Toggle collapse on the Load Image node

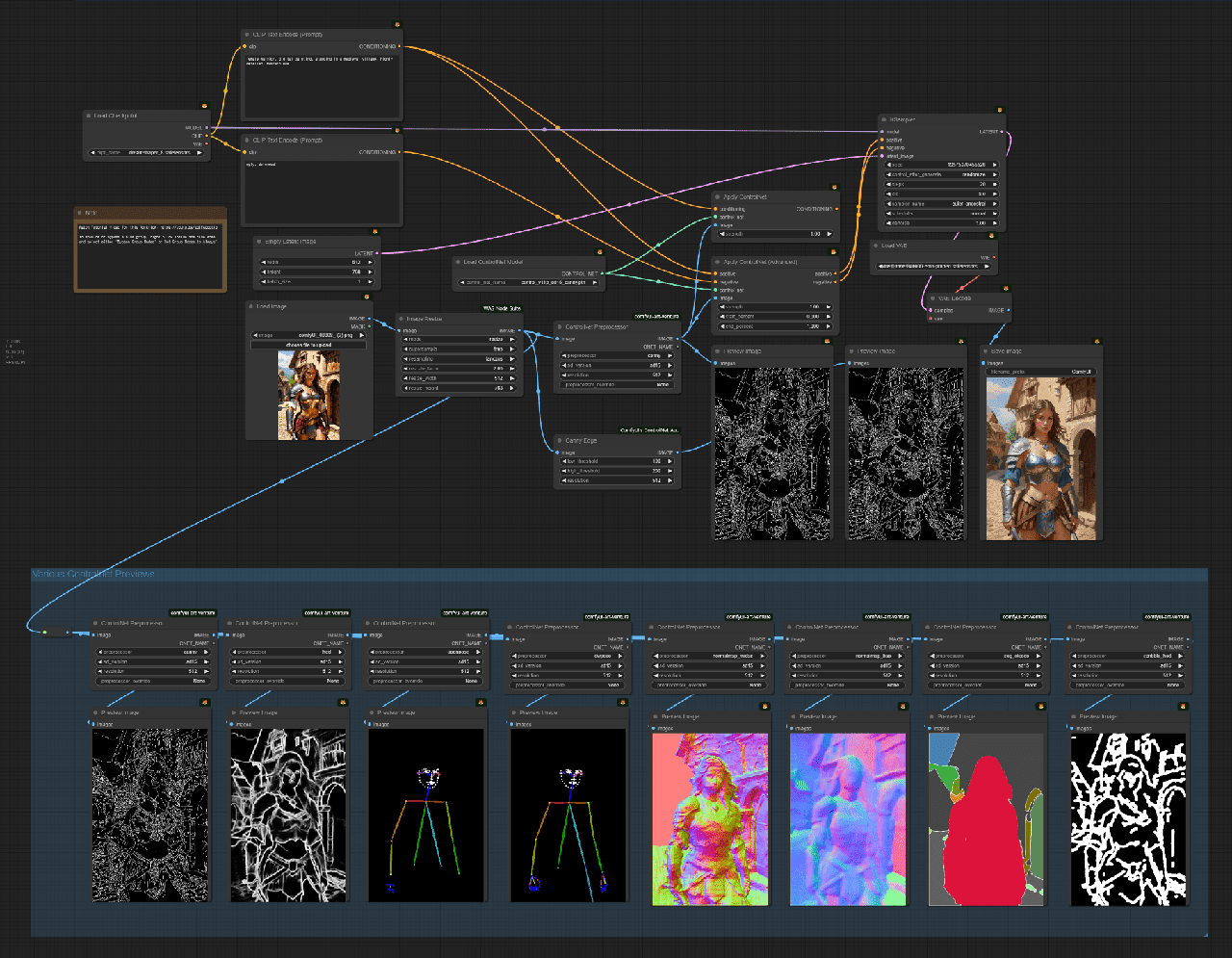click(x=251, y=307)
